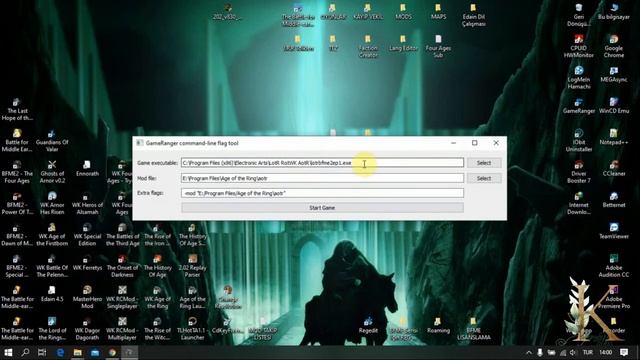Select the WK RCMod Multiplayer icon
Viewport: 640px width, 360px height.
click(x=122, y=329)
